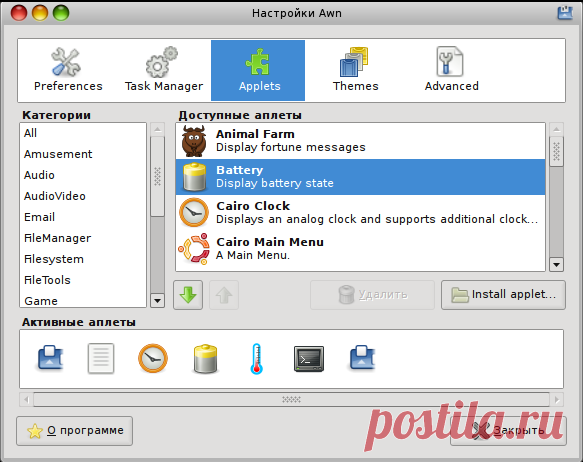
Task: Click the Animal Farm bull icon
Action: [194, 141]
